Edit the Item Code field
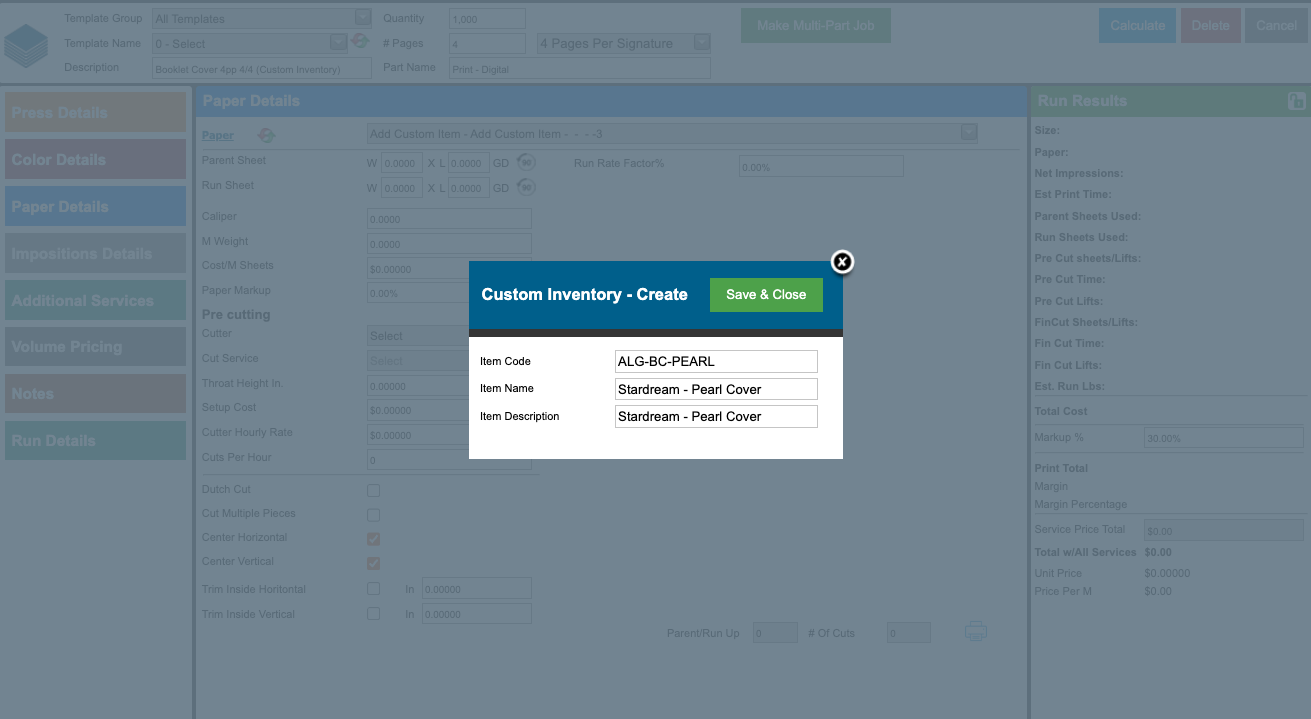 click(x=716, y=361)
